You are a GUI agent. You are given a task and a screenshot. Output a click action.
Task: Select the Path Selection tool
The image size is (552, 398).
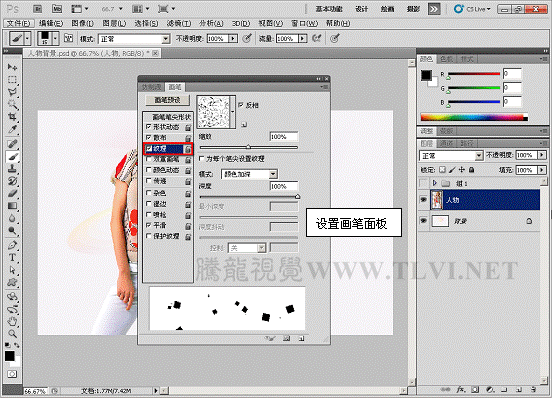12,270
